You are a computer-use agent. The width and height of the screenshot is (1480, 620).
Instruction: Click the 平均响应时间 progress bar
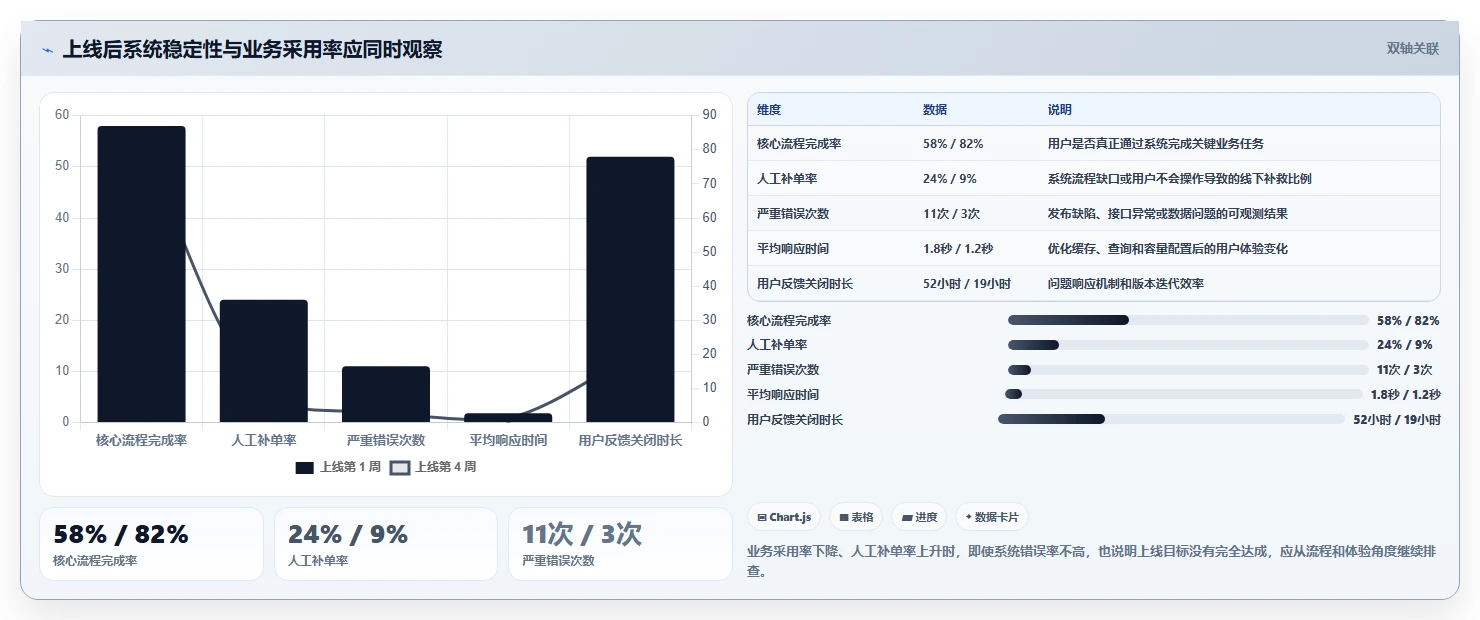point(1184,394)
